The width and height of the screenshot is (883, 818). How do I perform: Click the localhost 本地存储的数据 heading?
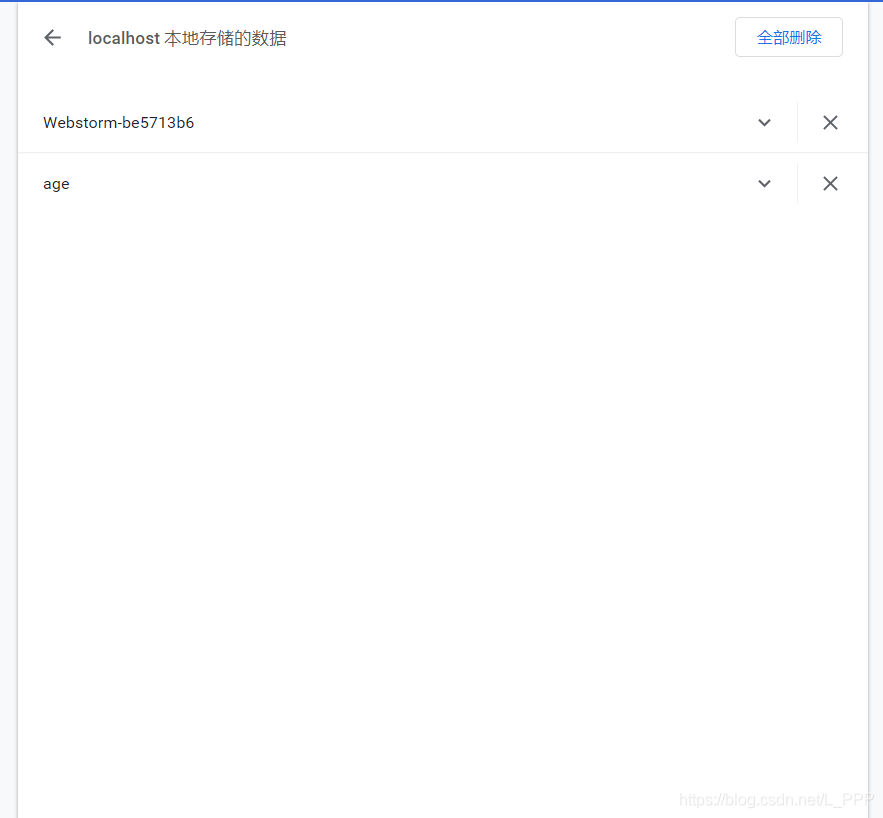pyautogui.click(x=187, y=38)
